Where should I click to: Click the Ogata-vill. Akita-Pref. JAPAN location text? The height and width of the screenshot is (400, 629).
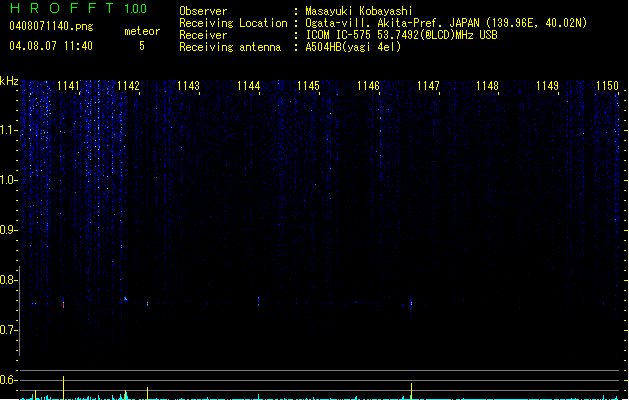[x=446, y=23]
